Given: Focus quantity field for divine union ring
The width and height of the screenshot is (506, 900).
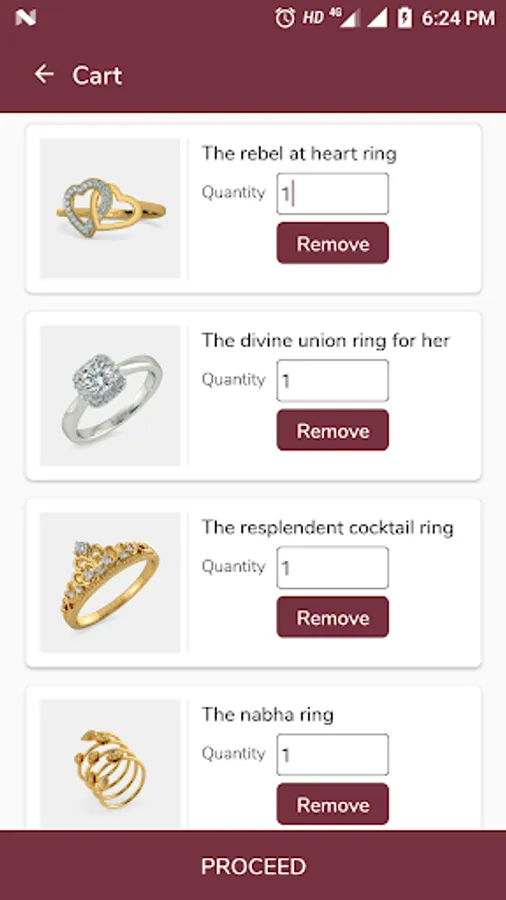Looking at the screenshot, I should pos(332,380).
